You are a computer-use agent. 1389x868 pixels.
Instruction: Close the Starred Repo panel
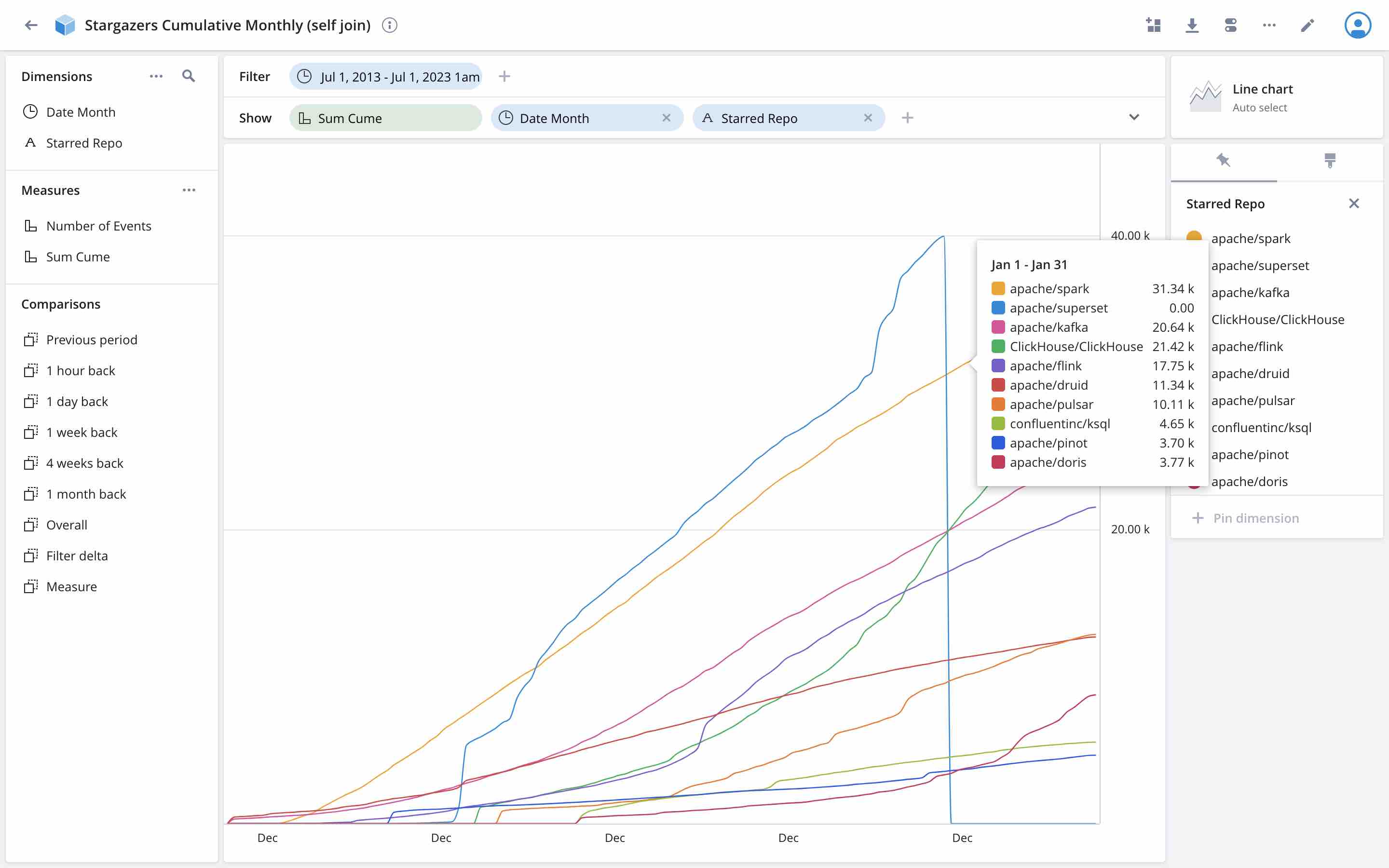[x=1354, y=203]
